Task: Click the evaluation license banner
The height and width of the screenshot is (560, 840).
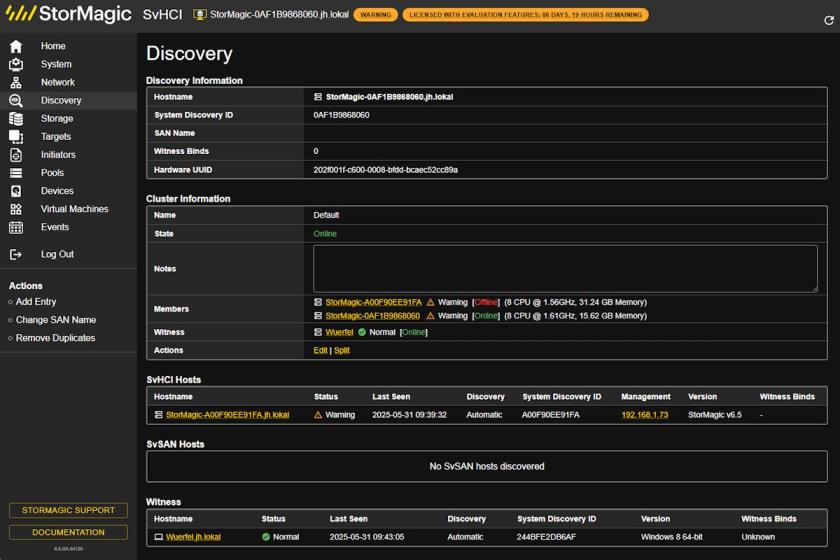Action: point(526,15)
